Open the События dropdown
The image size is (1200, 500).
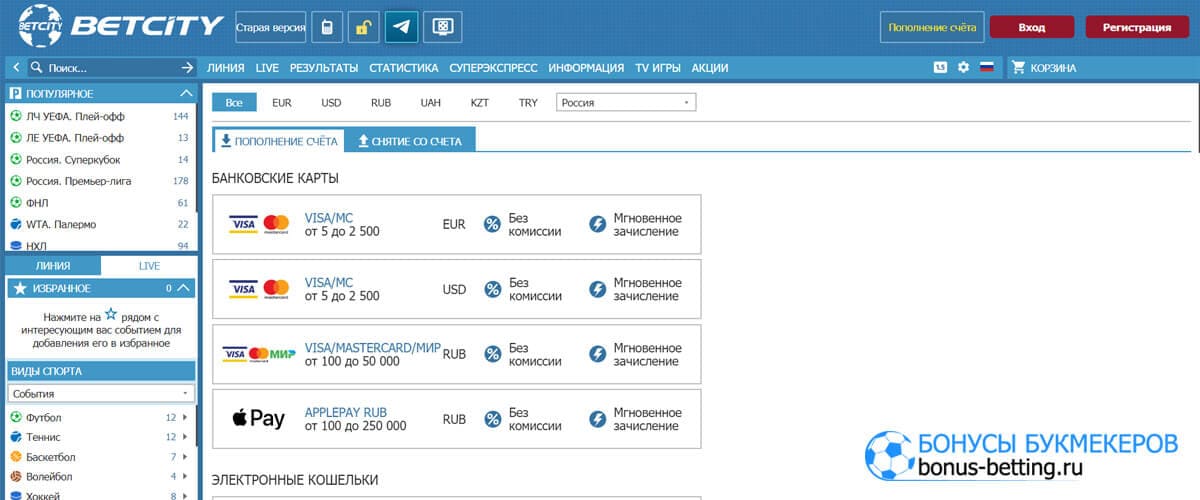tap(101, 393)
